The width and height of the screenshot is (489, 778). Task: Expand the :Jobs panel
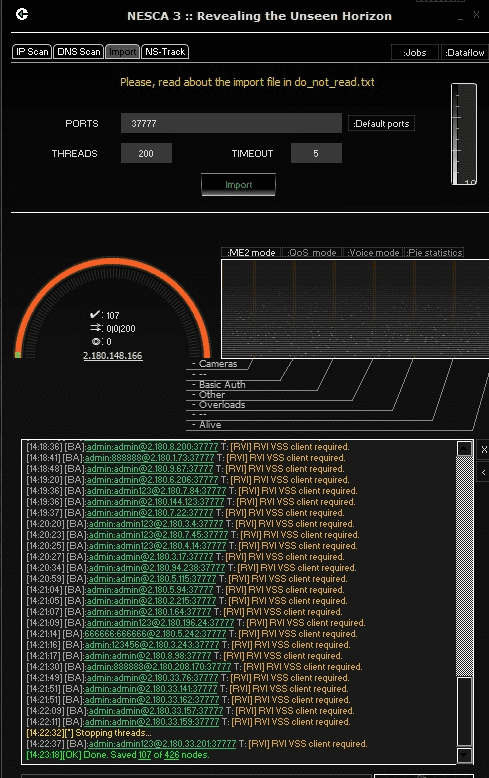coord(415,52)
